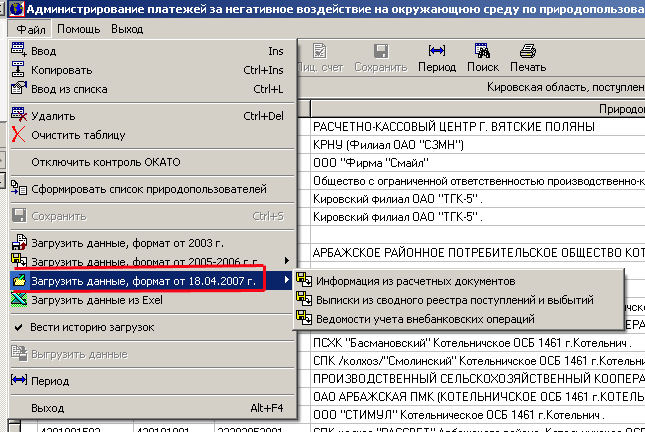The width and height of the screenshot is (645, 432).
Task: Select Выписки из сводного реестра поступлений
Action: click(x=454, y=300)
